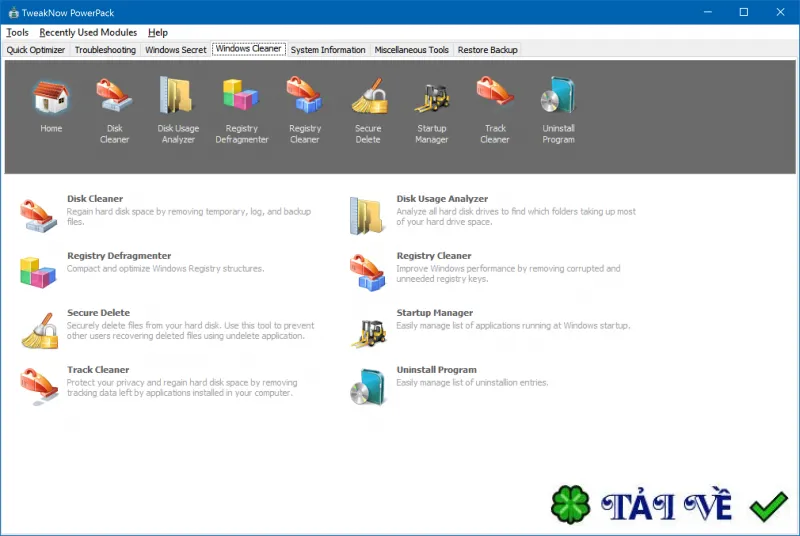Click the Uninstall Program disc list icon
This screenshot has width=800, height=536.
tap(367, 387)
